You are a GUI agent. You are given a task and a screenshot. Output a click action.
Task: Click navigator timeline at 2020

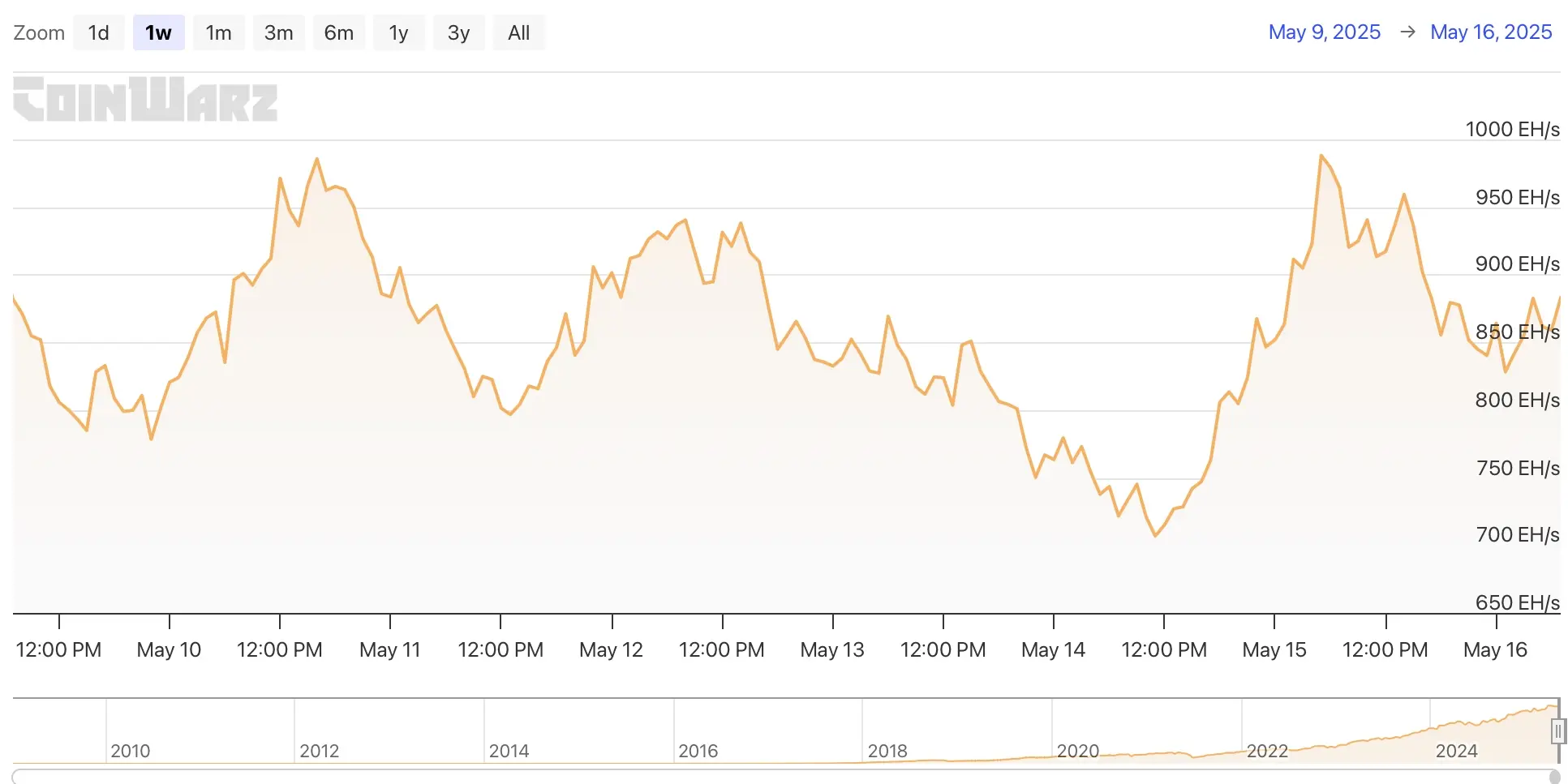point(1077,751)
